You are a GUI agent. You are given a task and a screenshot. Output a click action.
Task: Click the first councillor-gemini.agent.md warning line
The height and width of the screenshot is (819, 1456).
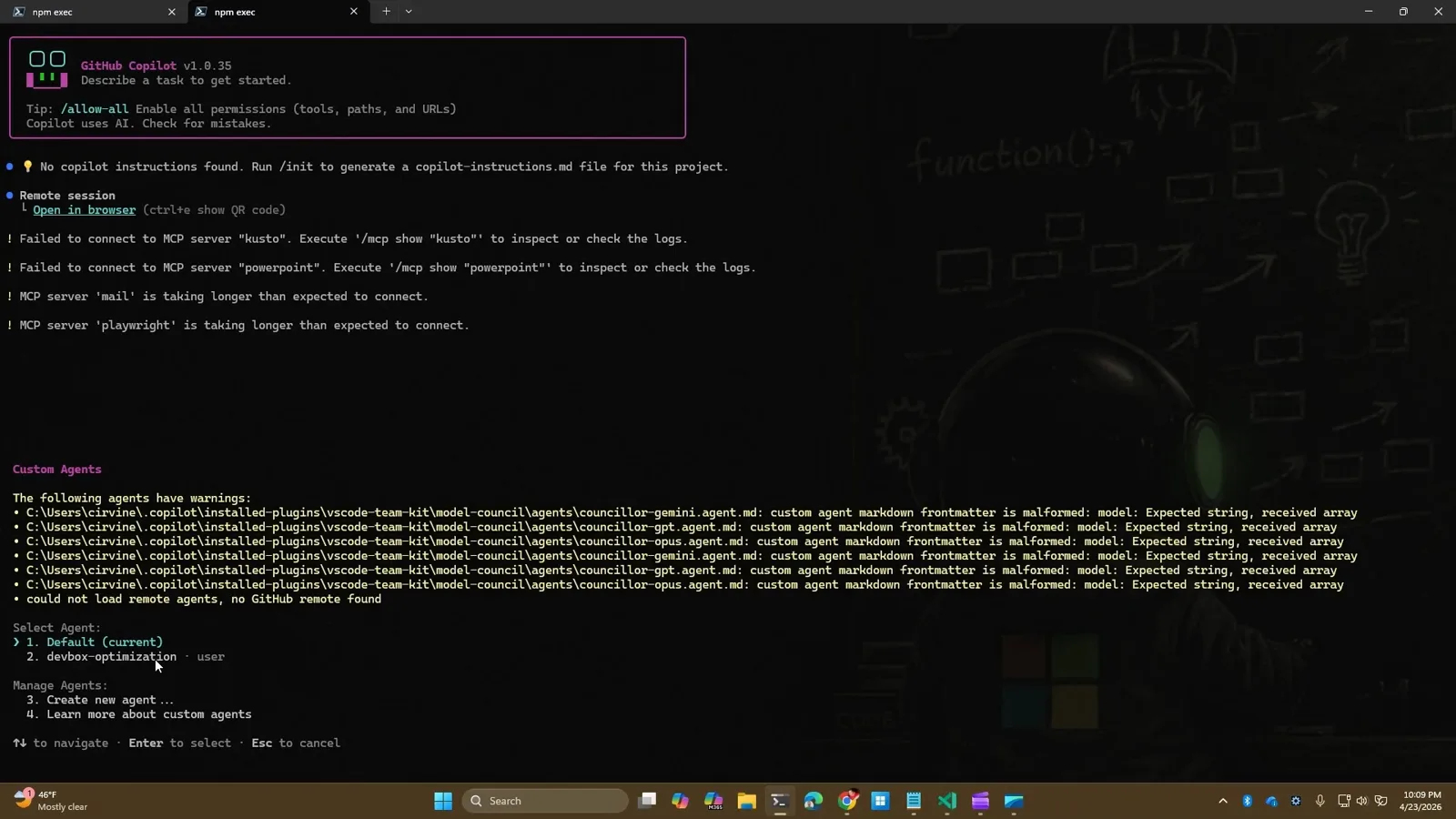685,512
